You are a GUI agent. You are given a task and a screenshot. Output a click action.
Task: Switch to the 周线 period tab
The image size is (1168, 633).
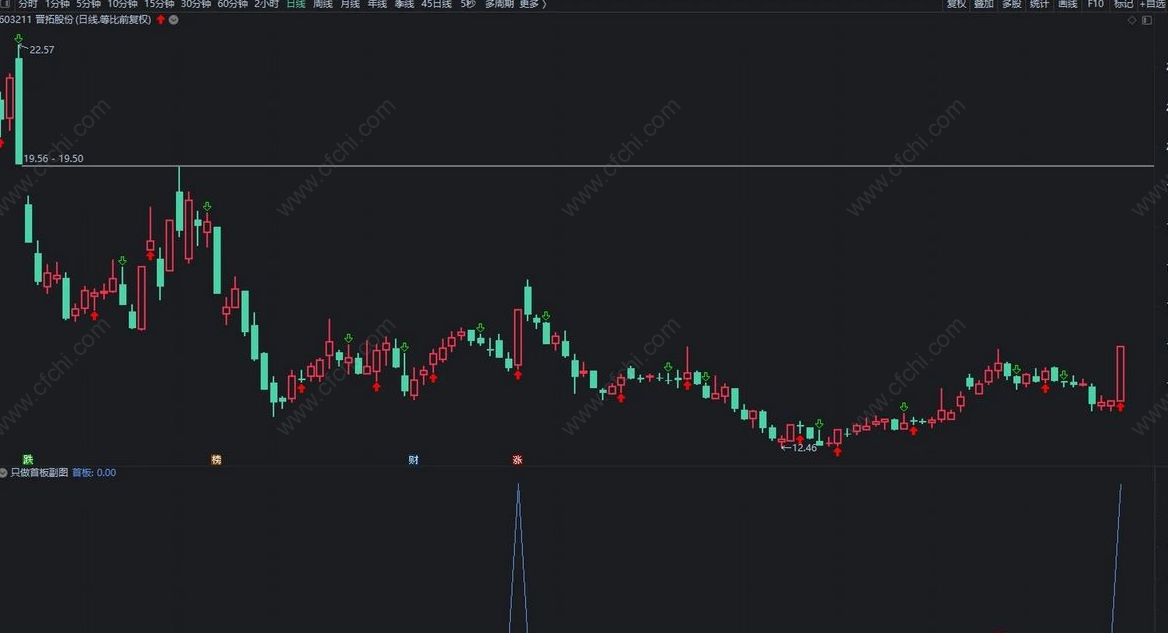click(323, 4)
